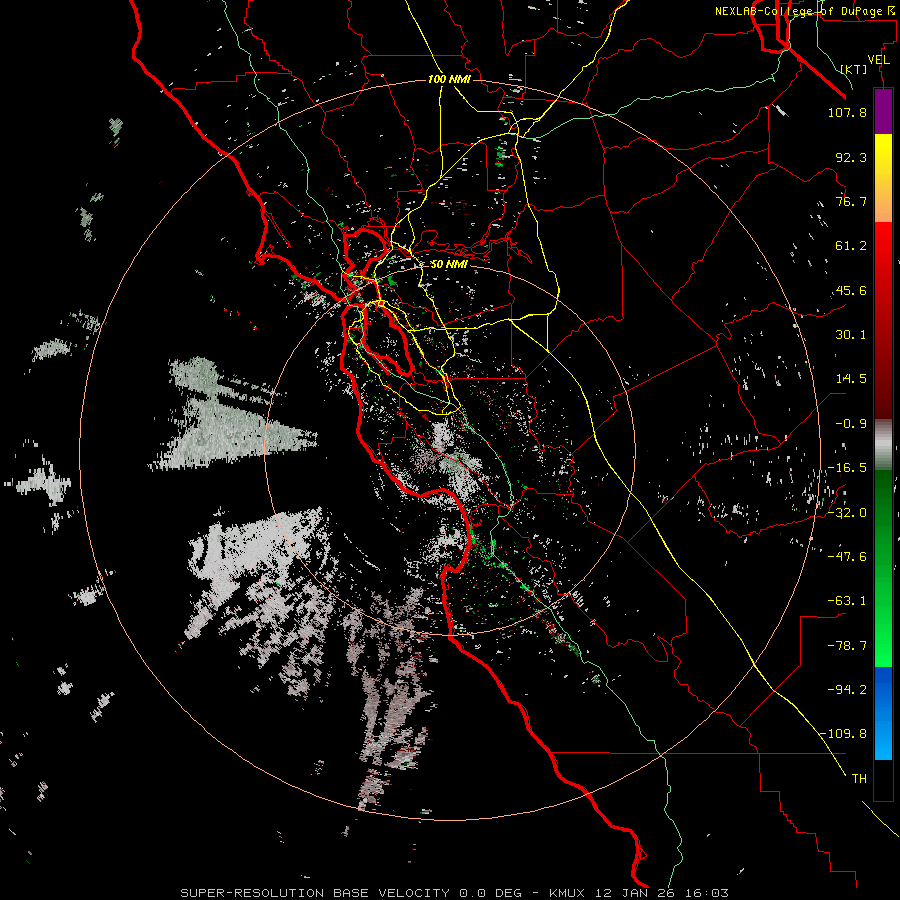Click the NEXLAB-College of DuPage credit text

[805, 11]
